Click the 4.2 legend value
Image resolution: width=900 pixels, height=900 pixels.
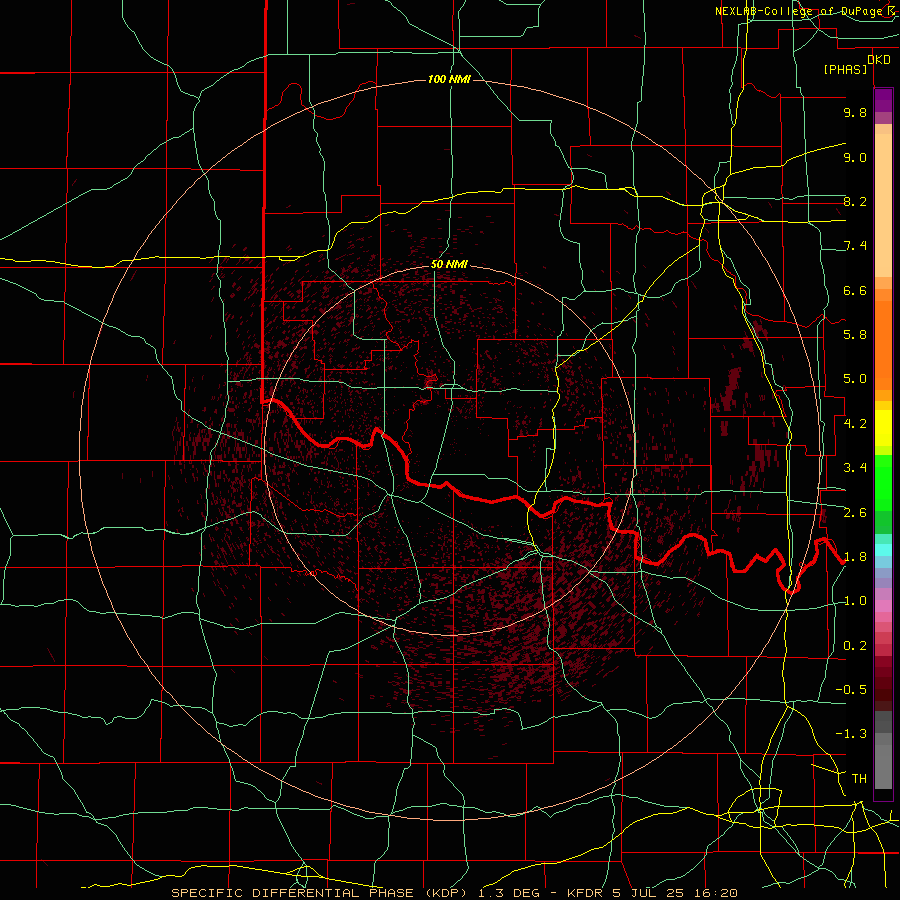pos(855,424)
